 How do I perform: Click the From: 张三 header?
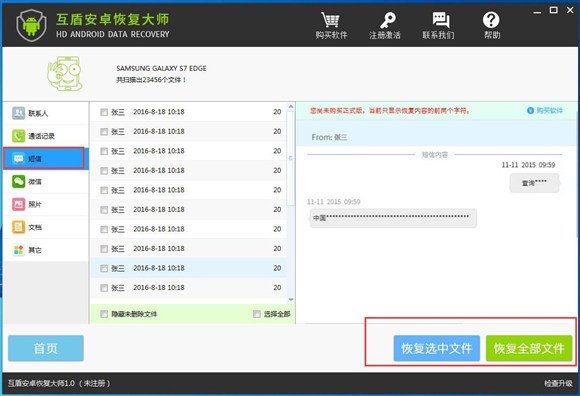pos(329,137)
